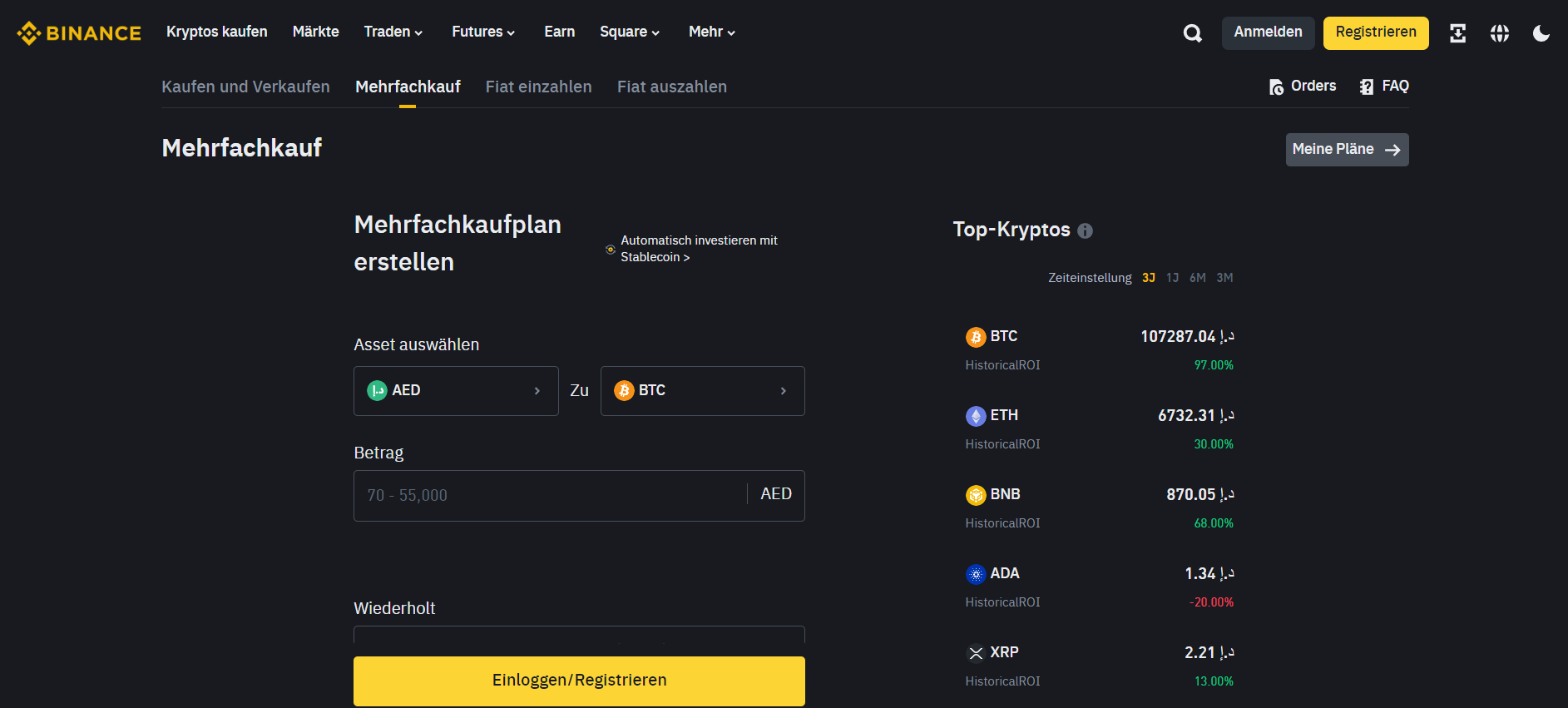Open Automatisch investieren mit Stablecoin link

(699, 249)
